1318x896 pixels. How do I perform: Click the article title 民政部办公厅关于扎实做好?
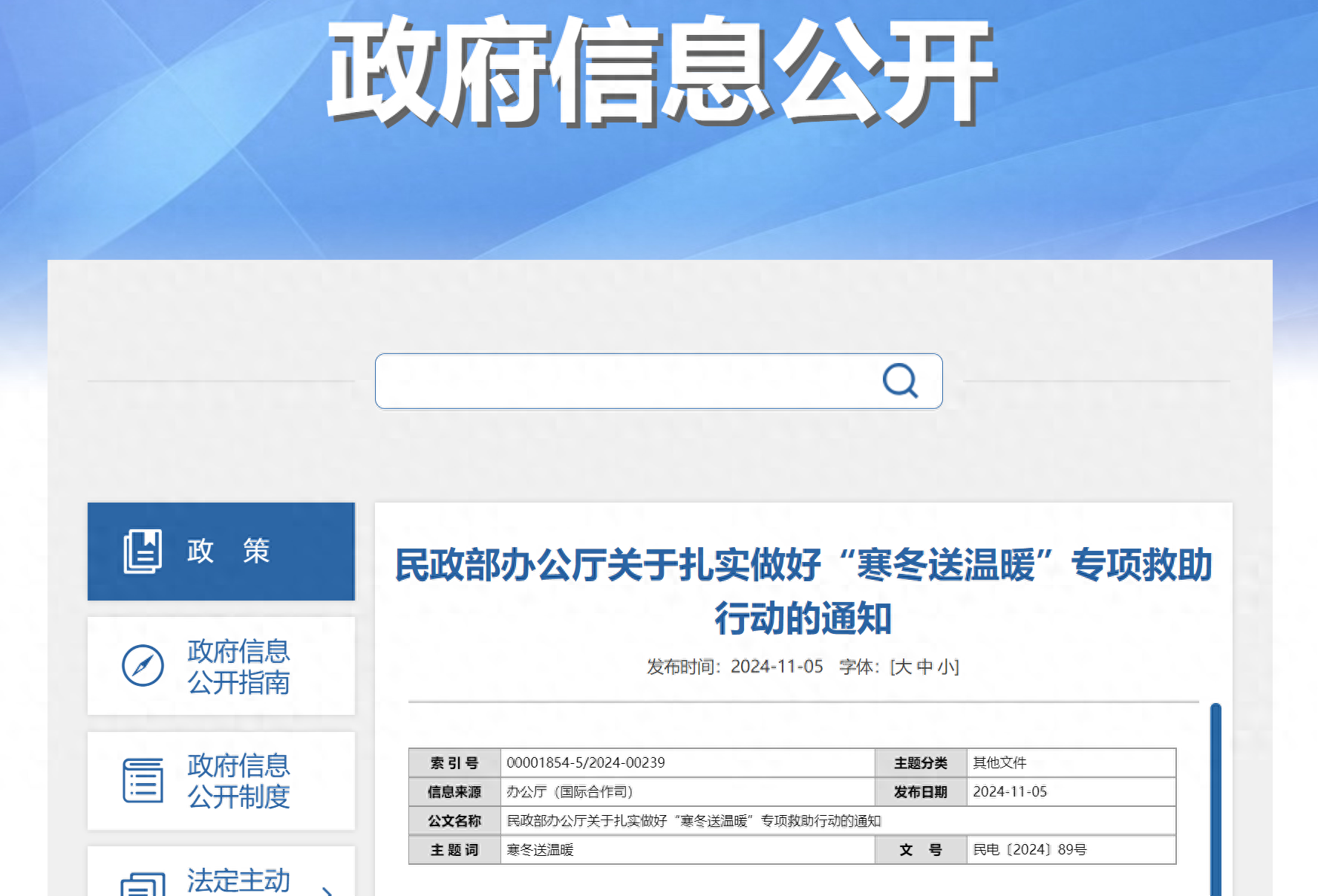click(x=803, y=591)
